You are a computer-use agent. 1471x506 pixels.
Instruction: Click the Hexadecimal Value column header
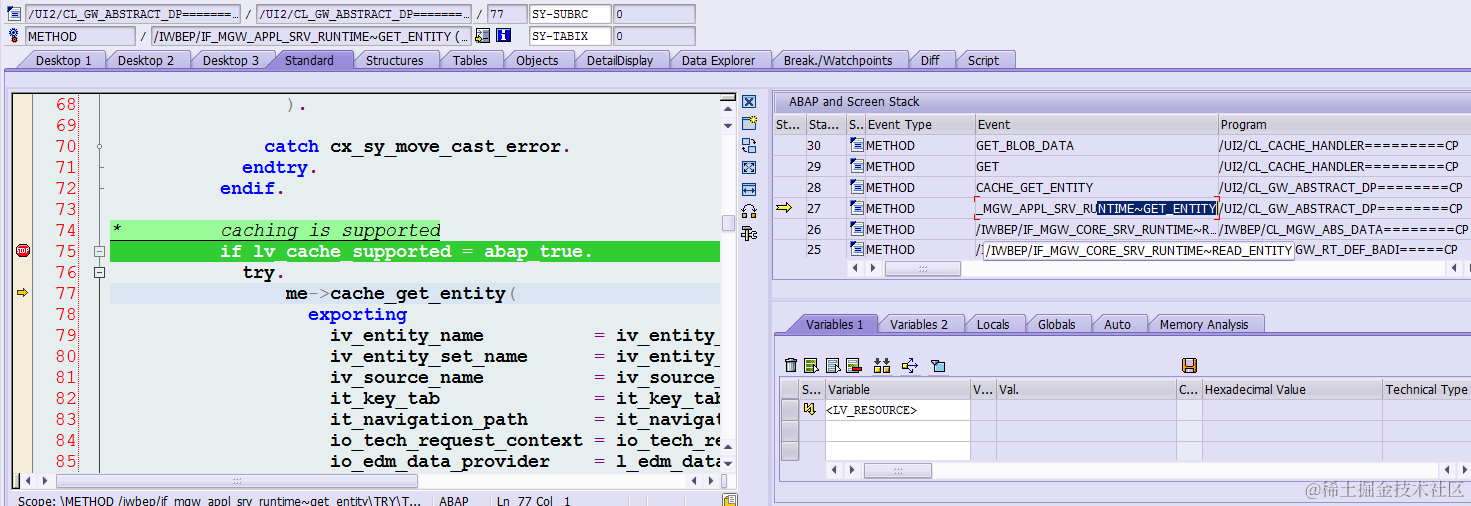pyautogui.click(x=1291, y=389)
